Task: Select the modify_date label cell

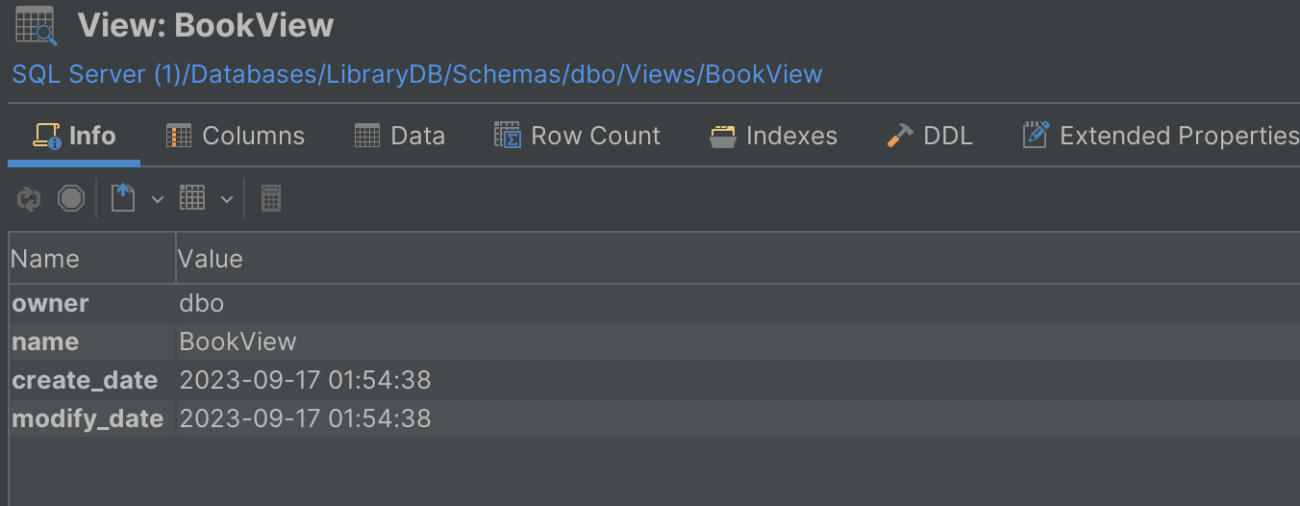Action: [92, 418]
